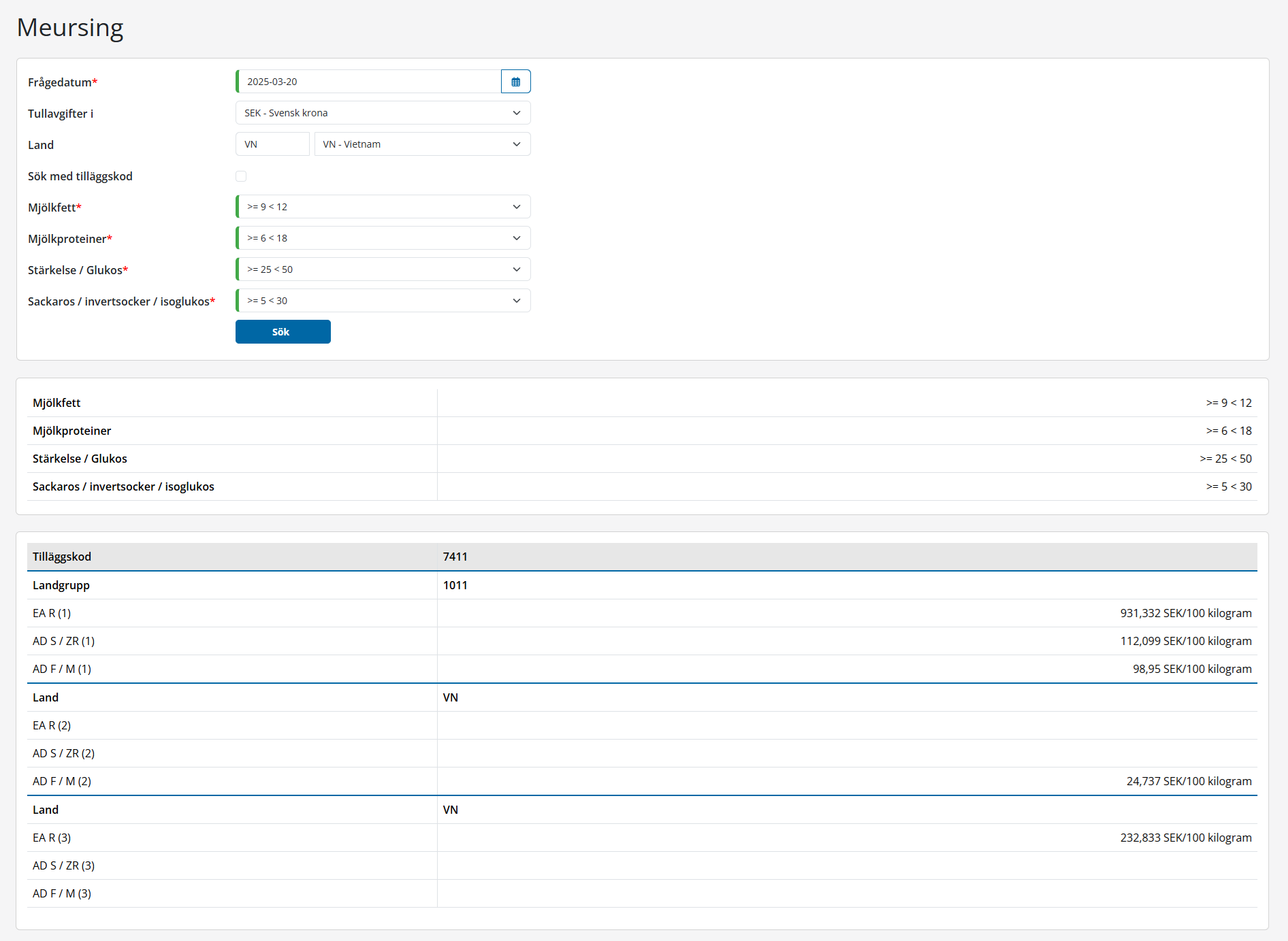This screenshot has height=941, width=1288.
Task: Click the Meursing page heading
Action: click(70, 28)
